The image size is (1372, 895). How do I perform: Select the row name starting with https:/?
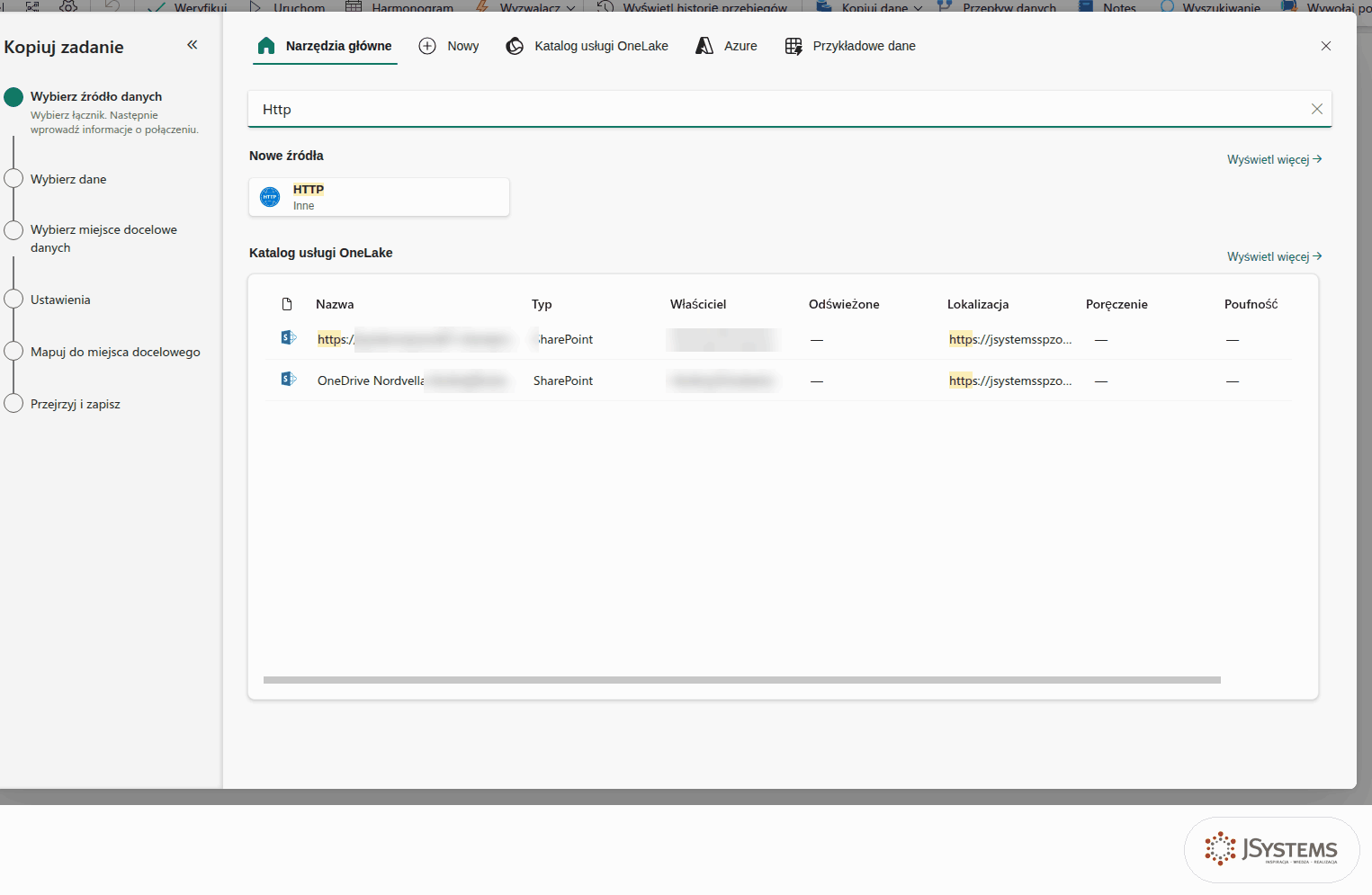pos(336,339)
